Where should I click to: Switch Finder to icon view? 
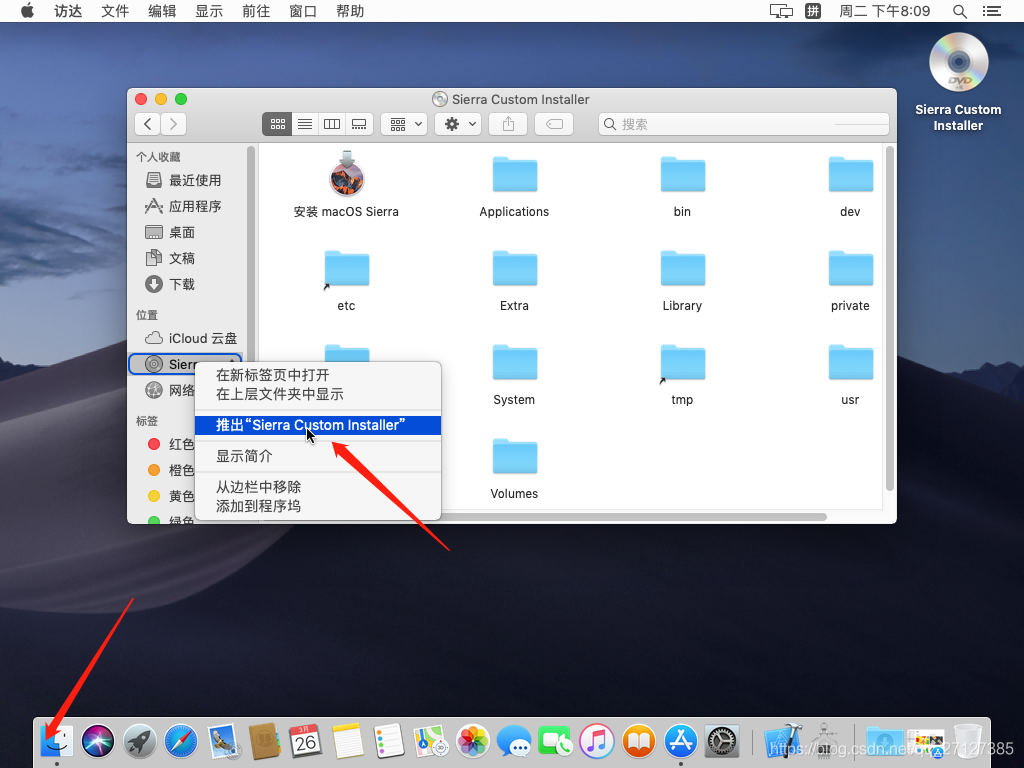(x=277, y=124)
